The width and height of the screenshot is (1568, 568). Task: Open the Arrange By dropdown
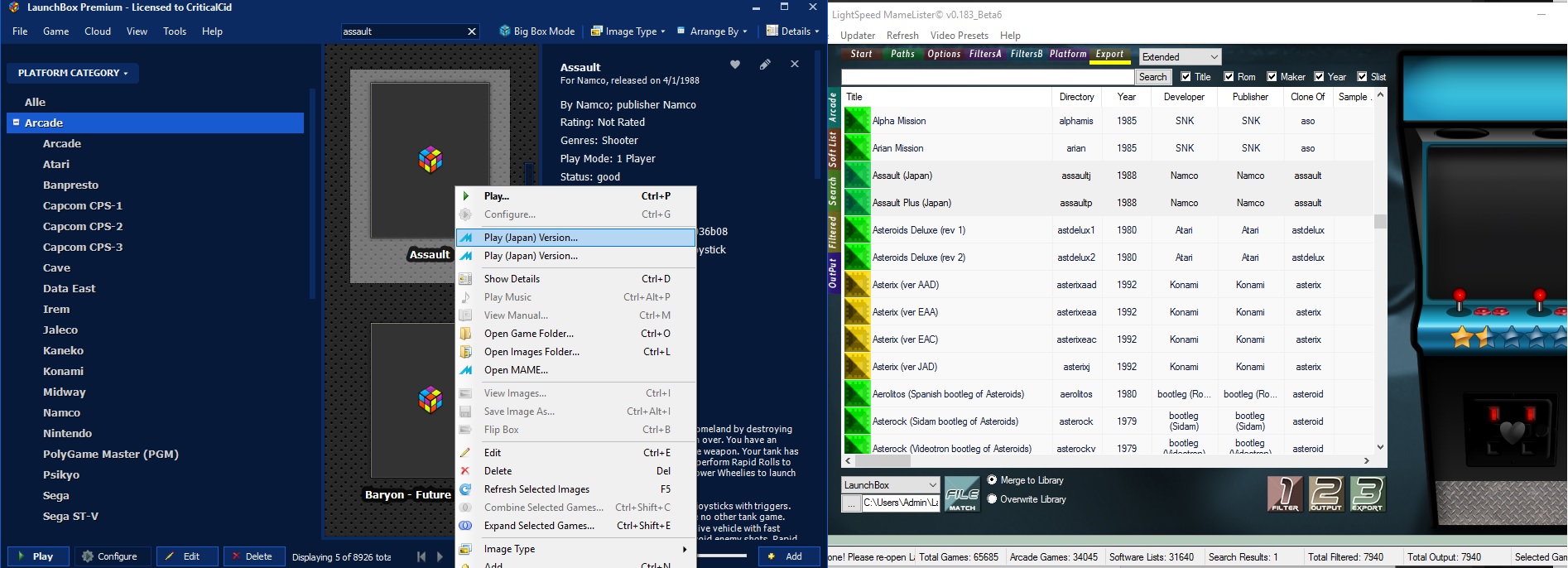click(712, 31)
